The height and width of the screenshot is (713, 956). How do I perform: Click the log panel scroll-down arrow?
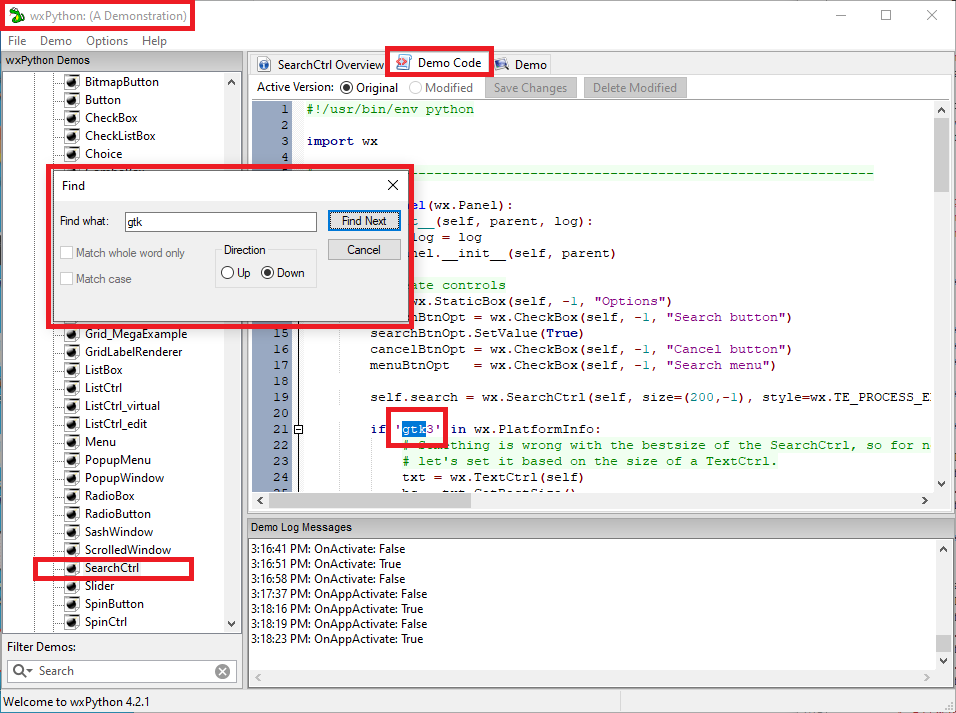943,660
